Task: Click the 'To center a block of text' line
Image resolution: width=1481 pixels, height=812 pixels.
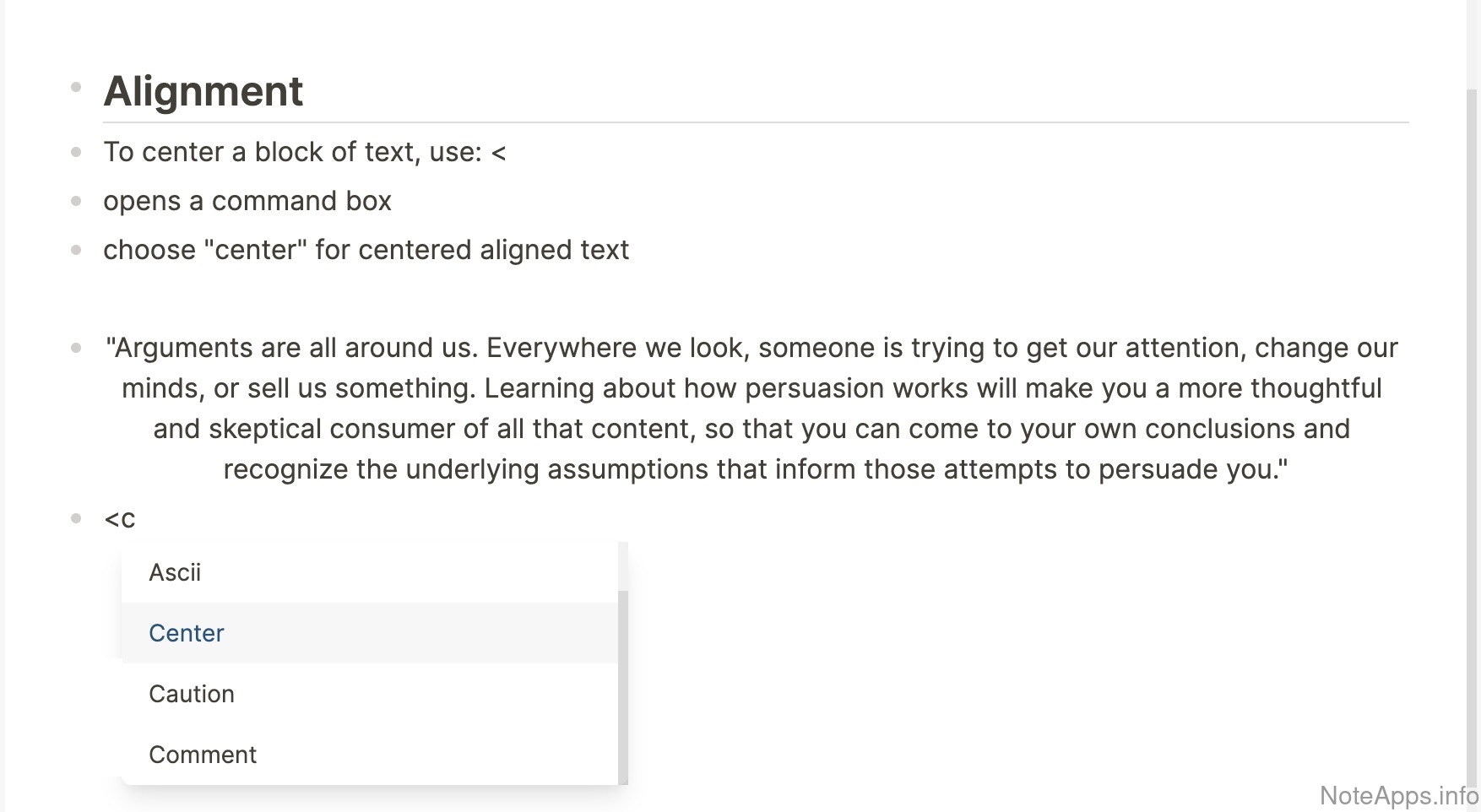Action: 304,153
